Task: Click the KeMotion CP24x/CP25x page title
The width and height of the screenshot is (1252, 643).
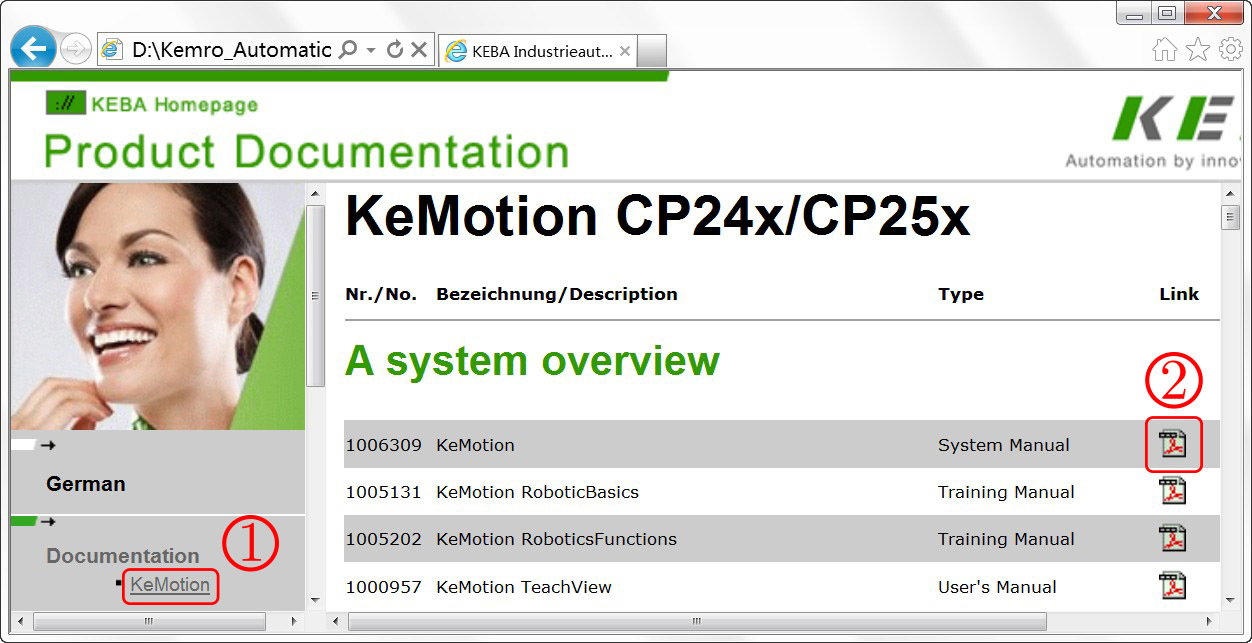Action: (657, 217)
